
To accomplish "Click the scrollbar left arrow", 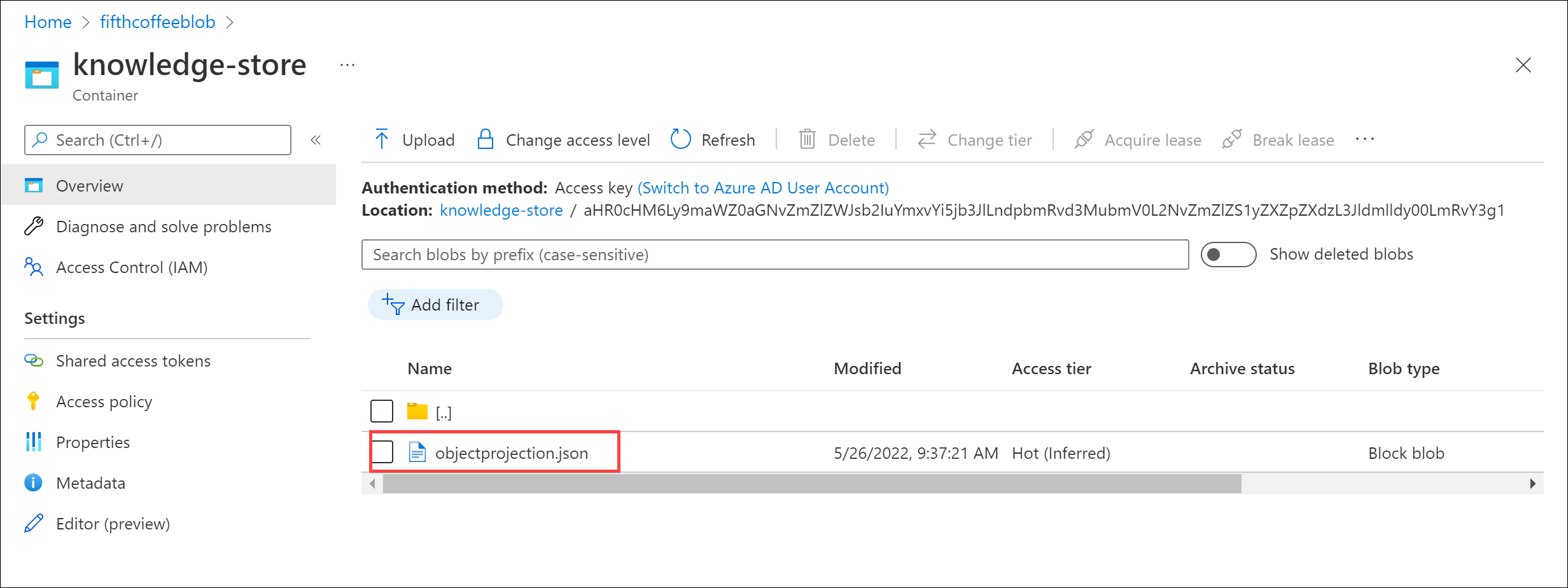I will [x=372, y=484].
